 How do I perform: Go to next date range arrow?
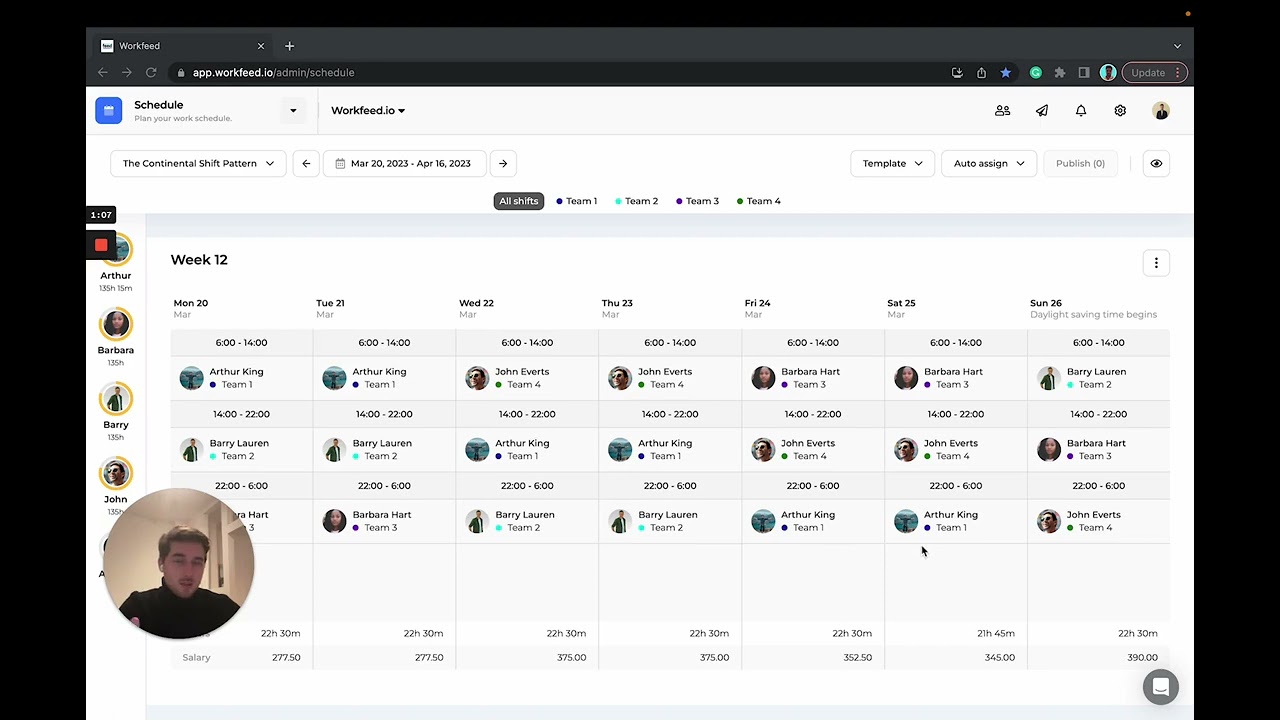click(503, 163)
